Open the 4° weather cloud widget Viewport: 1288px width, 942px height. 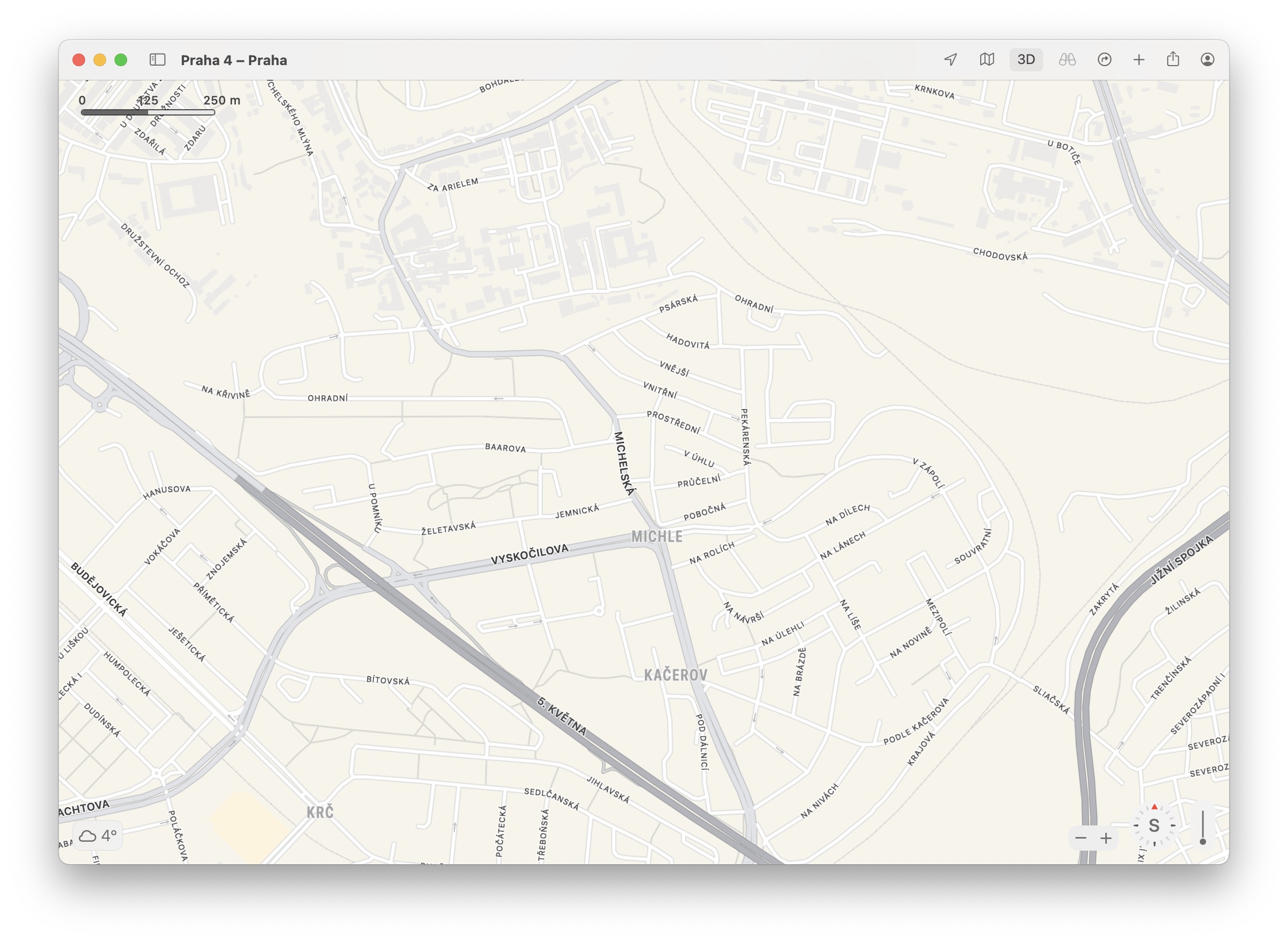click(x=98, y=836)
